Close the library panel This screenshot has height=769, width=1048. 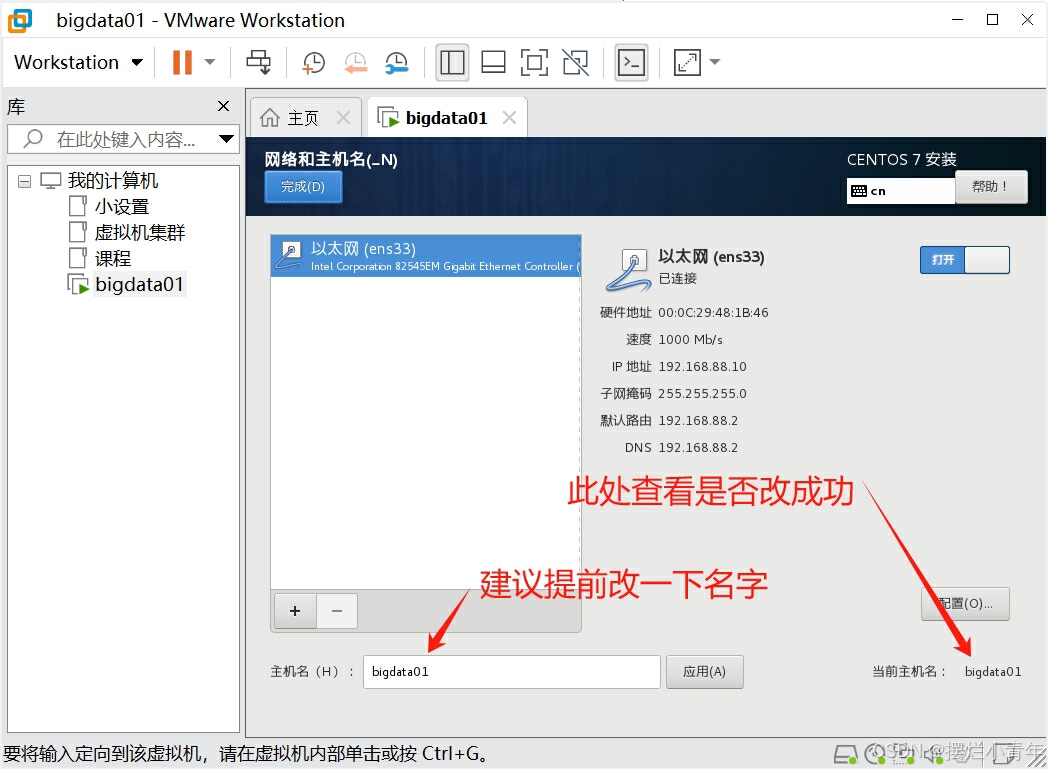click(x=224, y=106)
